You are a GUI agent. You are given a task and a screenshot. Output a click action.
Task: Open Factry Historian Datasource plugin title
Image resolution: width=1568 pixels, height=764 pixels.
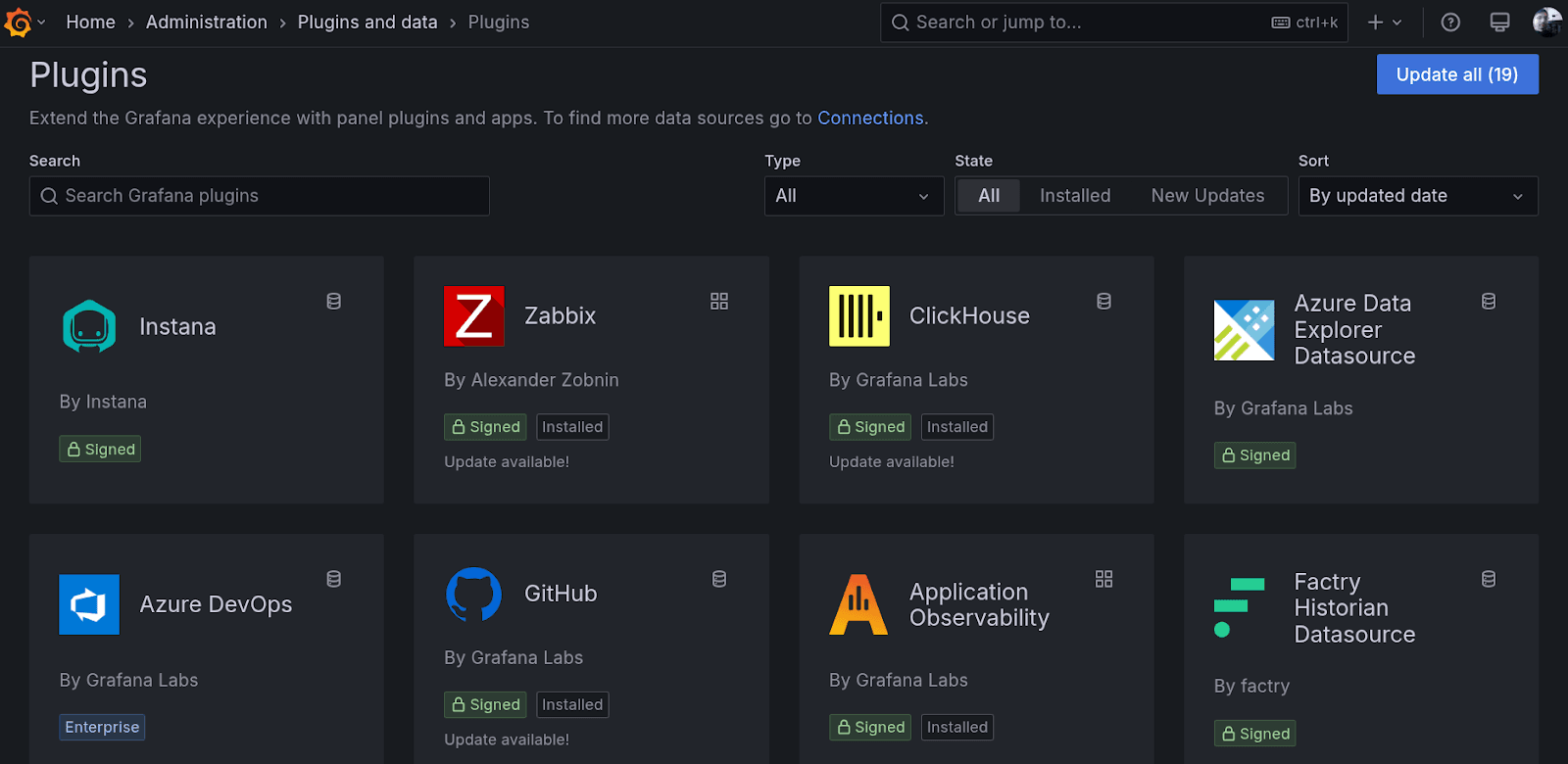(x=1354, y=607)
